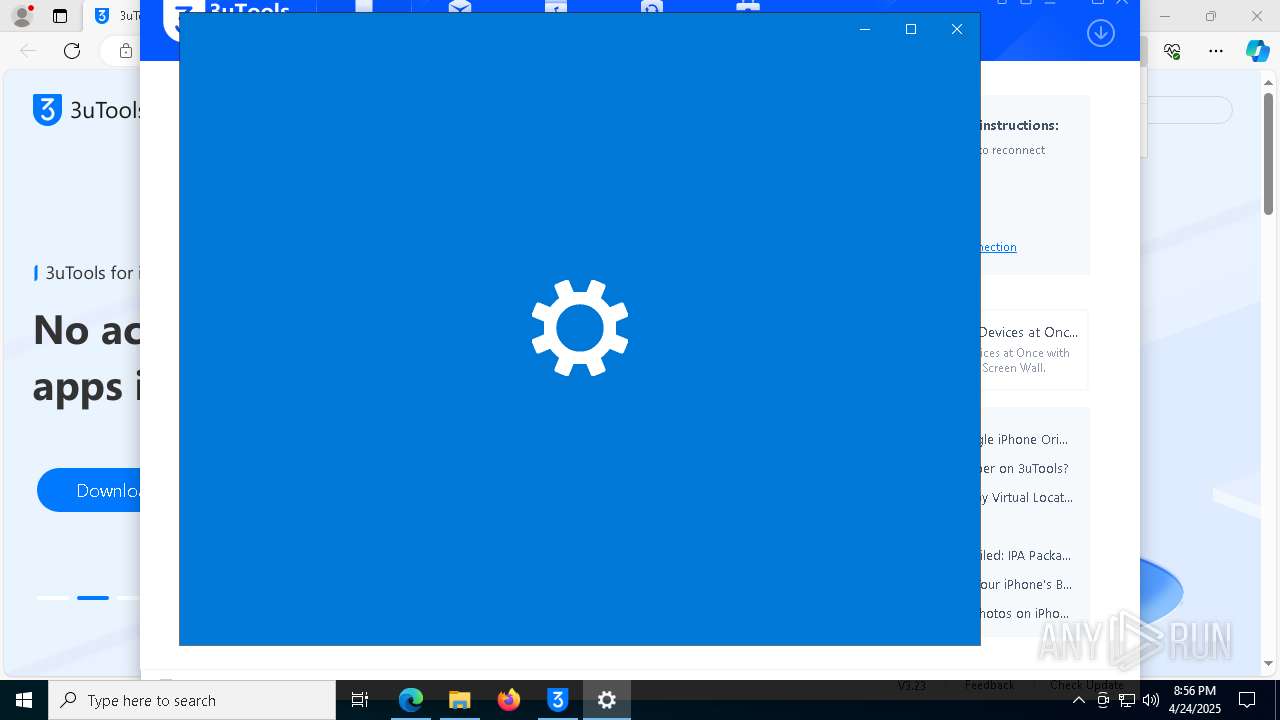Close the blue Settings window
This screenshot has width=1280, height=720.
pyautogui.click(x=957, y=29)
